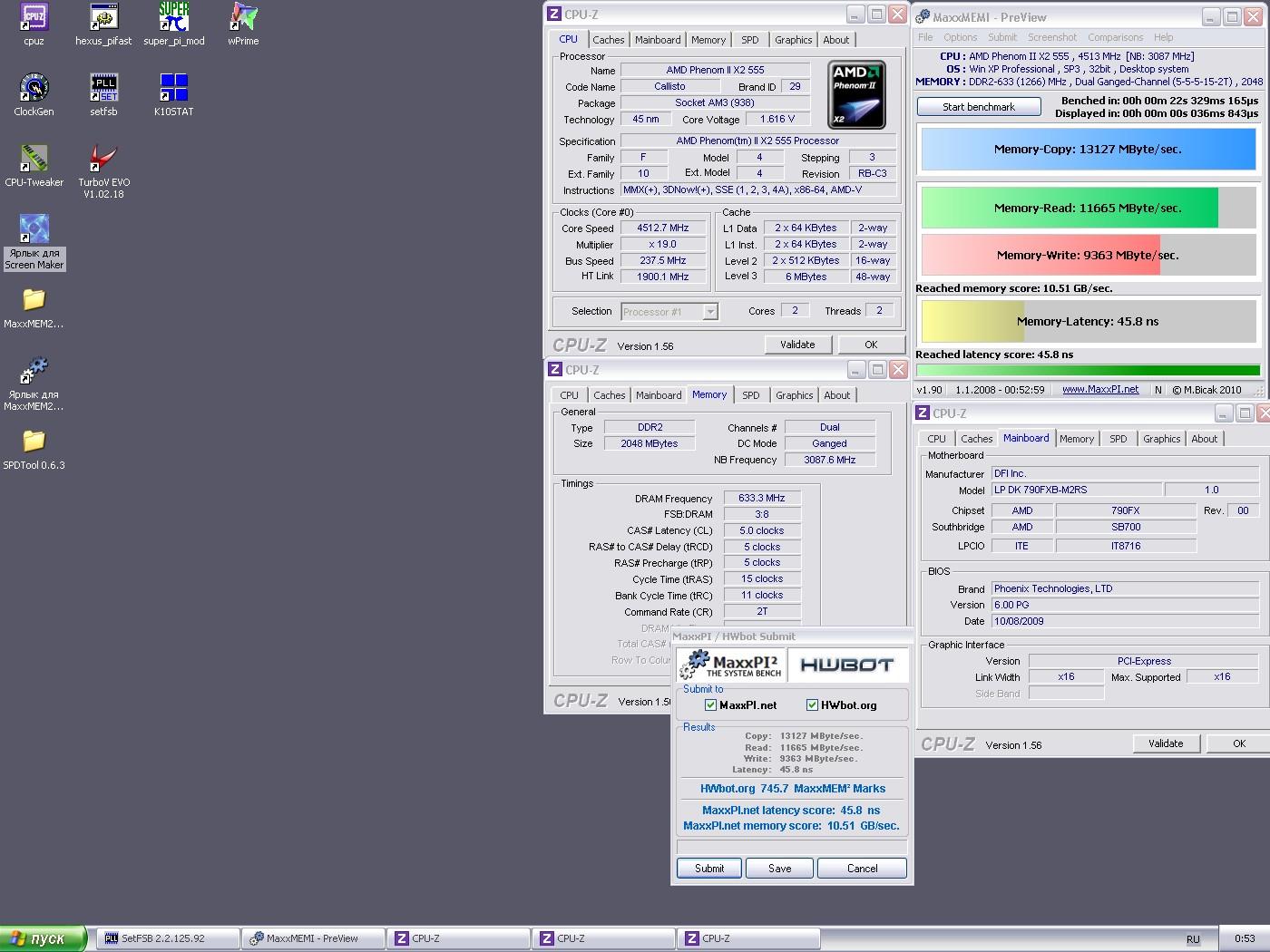
Task: Click the NB Frequency 3087.6 MHz value
Action: pos(830,461)
